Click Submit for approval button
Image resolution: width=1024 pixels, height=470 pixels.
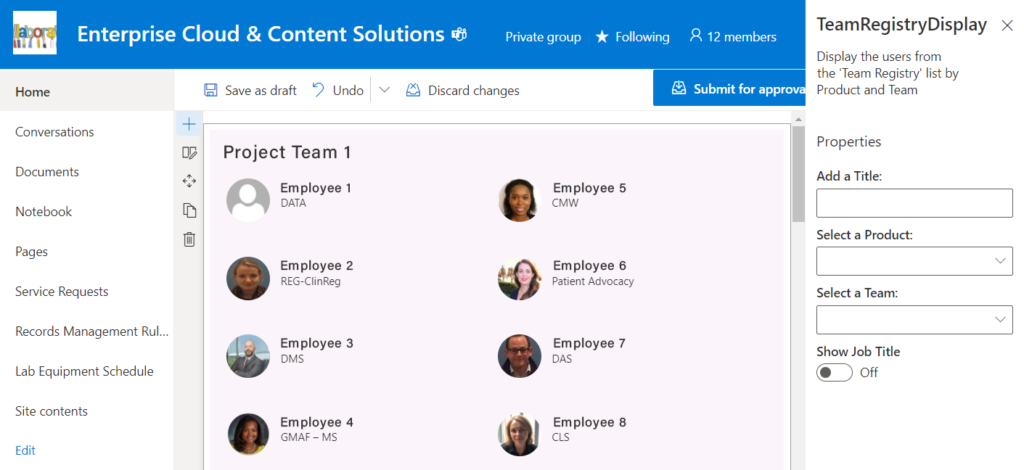pyautogui.click(x=729, y=88)
